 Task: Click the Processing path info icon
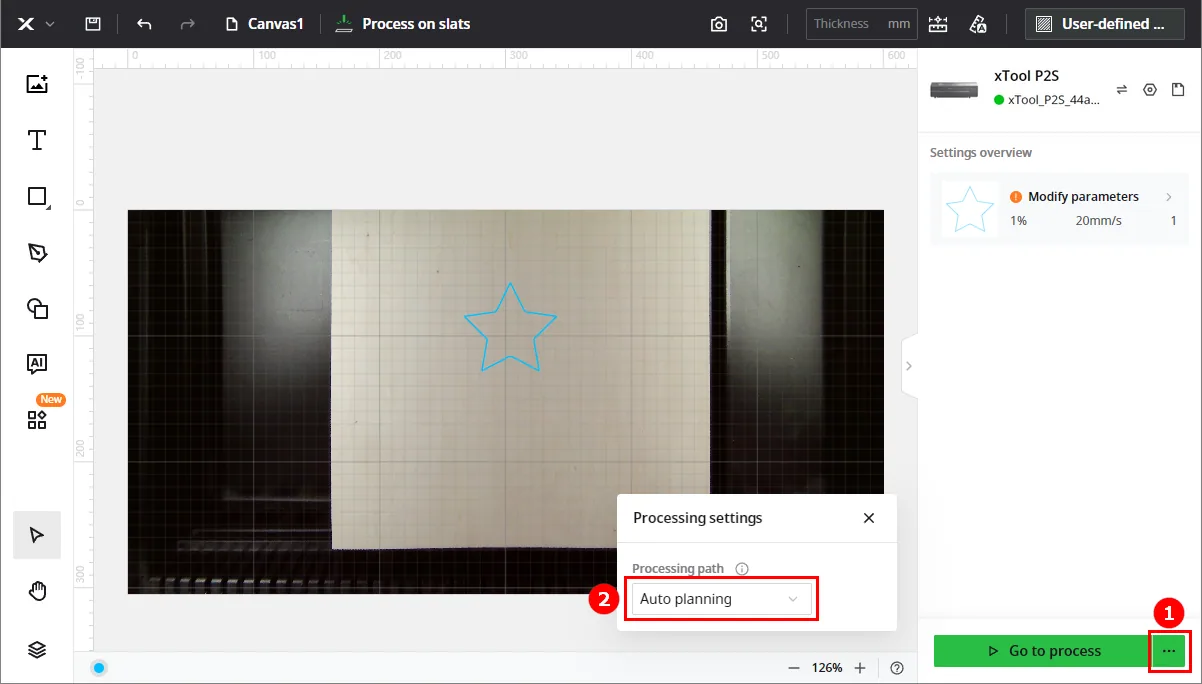point(742,569)
